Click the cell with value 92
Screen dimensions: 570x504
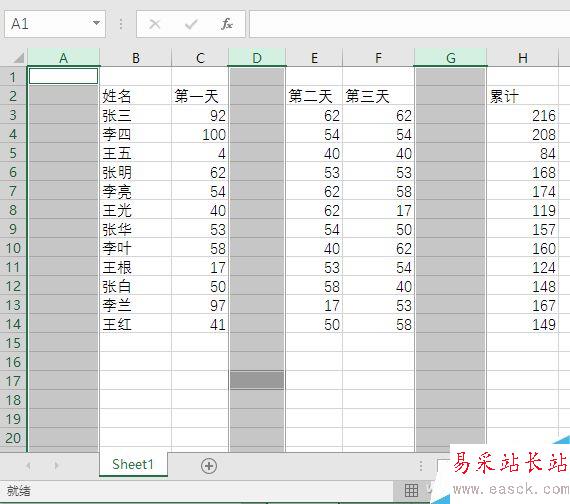point(200,115)
